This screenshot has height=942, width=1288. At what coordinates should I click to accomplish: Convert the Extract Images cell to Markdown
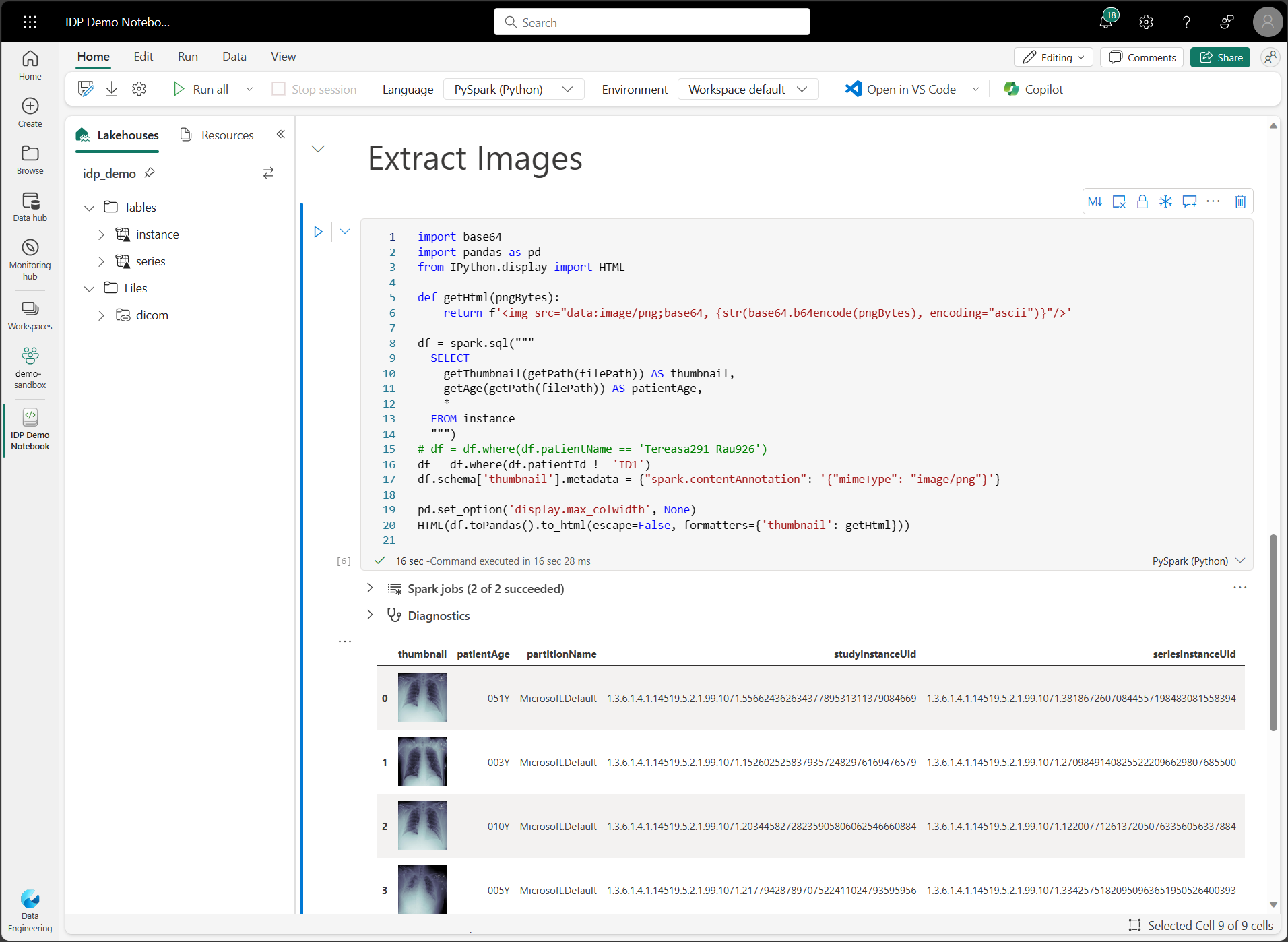(x=1095, y=201)
